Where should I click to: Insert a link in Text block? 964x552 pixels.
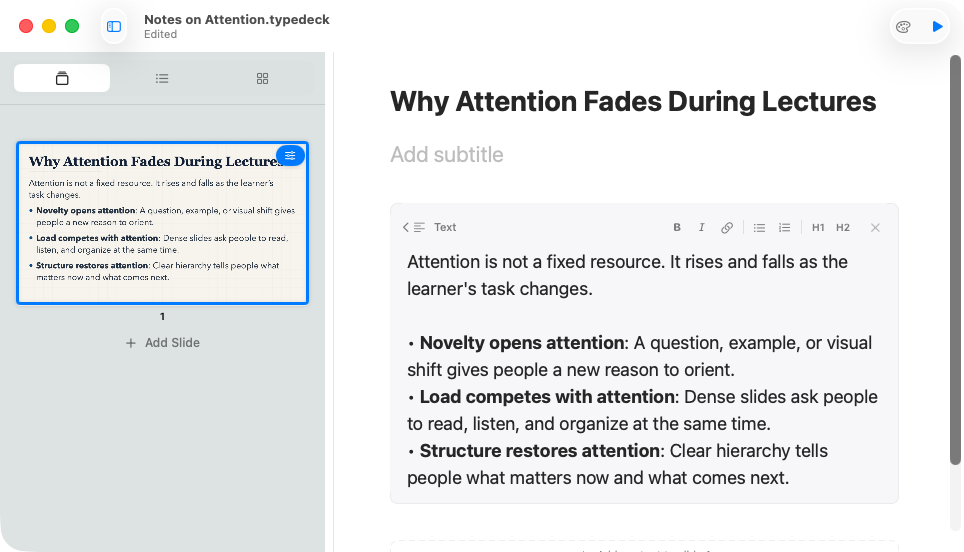click(x=727, y=227)
